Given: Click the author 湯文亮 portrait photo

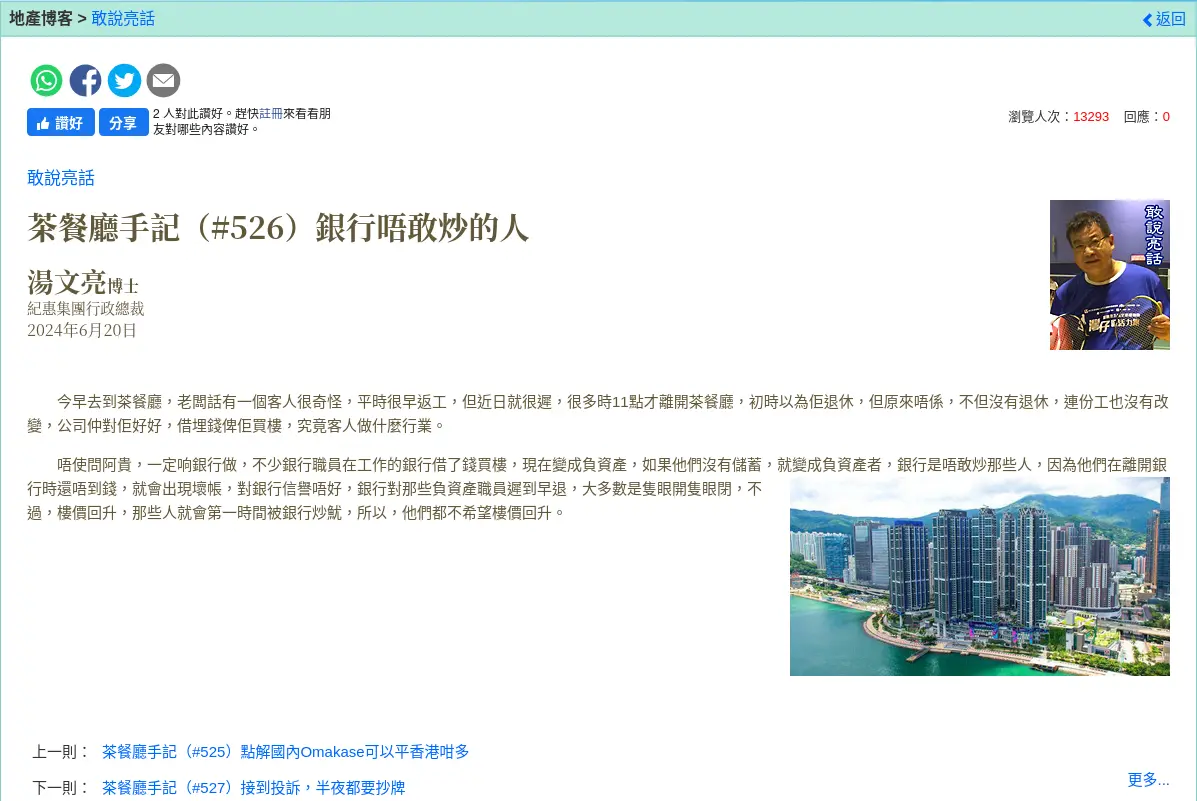Looking at the screenshot, I should [x=1110, y=274].
